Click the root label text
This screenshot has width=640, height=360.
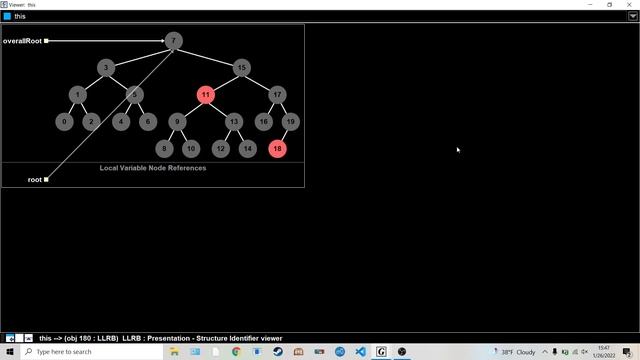[35, 180]
